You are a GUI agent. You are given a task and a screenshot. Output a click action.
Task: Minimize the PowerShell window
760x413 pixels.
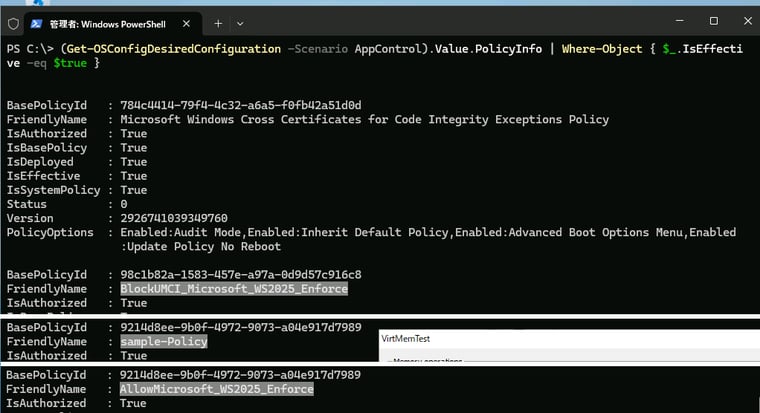click(680, 21)
